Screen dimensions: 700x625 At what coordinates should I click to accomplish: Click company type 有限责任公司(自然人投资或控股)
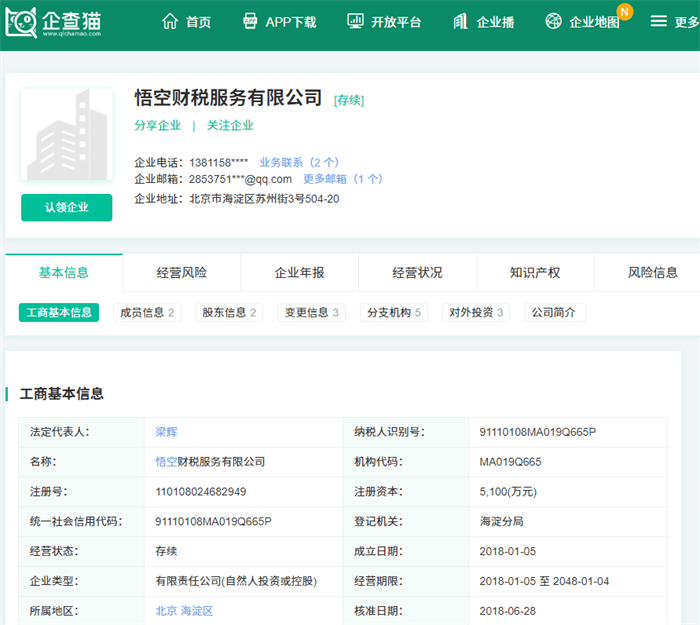coord(236,581)
